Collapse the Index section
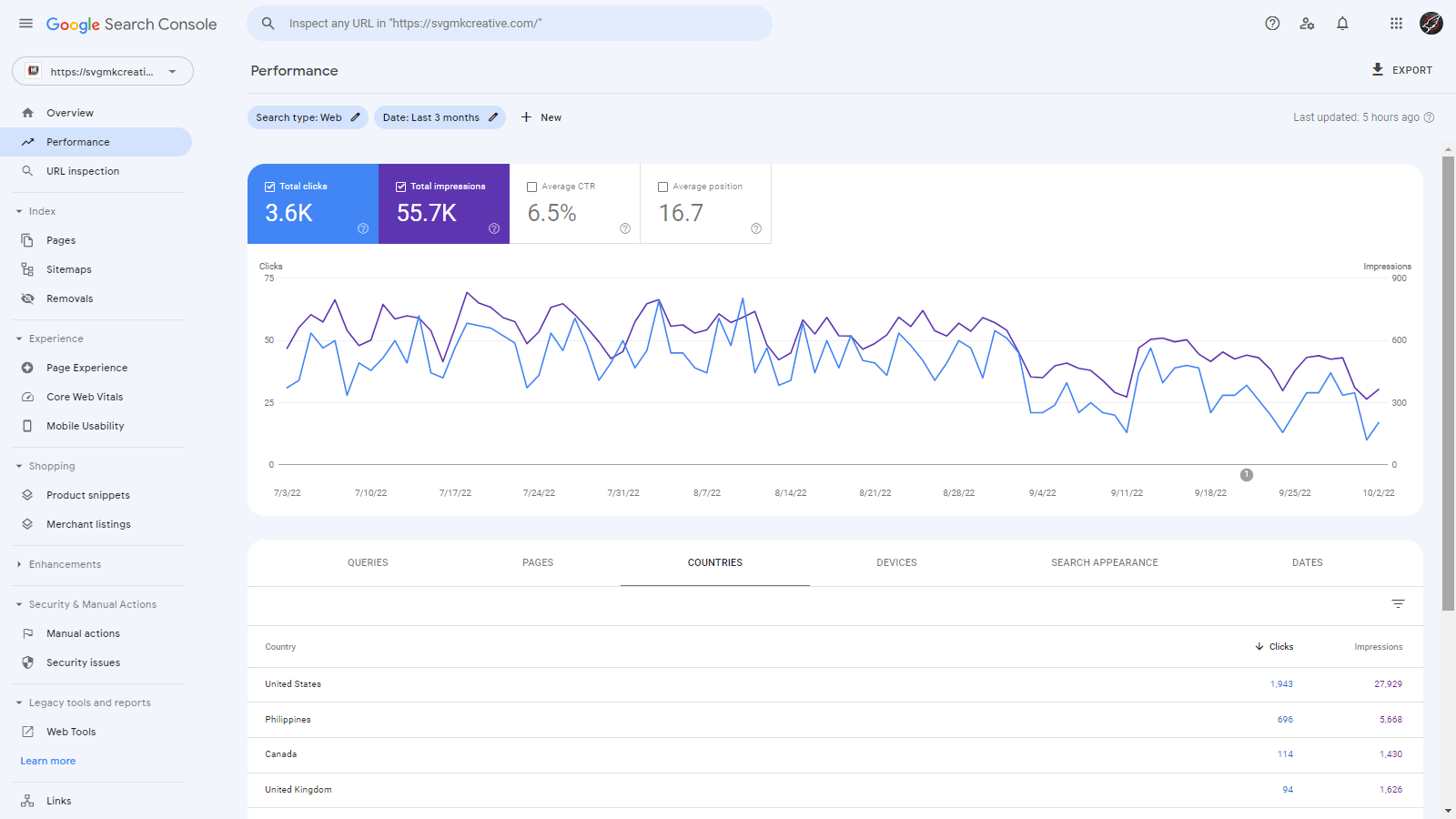This screenshot has width=1456, height=819. [19, 211]
